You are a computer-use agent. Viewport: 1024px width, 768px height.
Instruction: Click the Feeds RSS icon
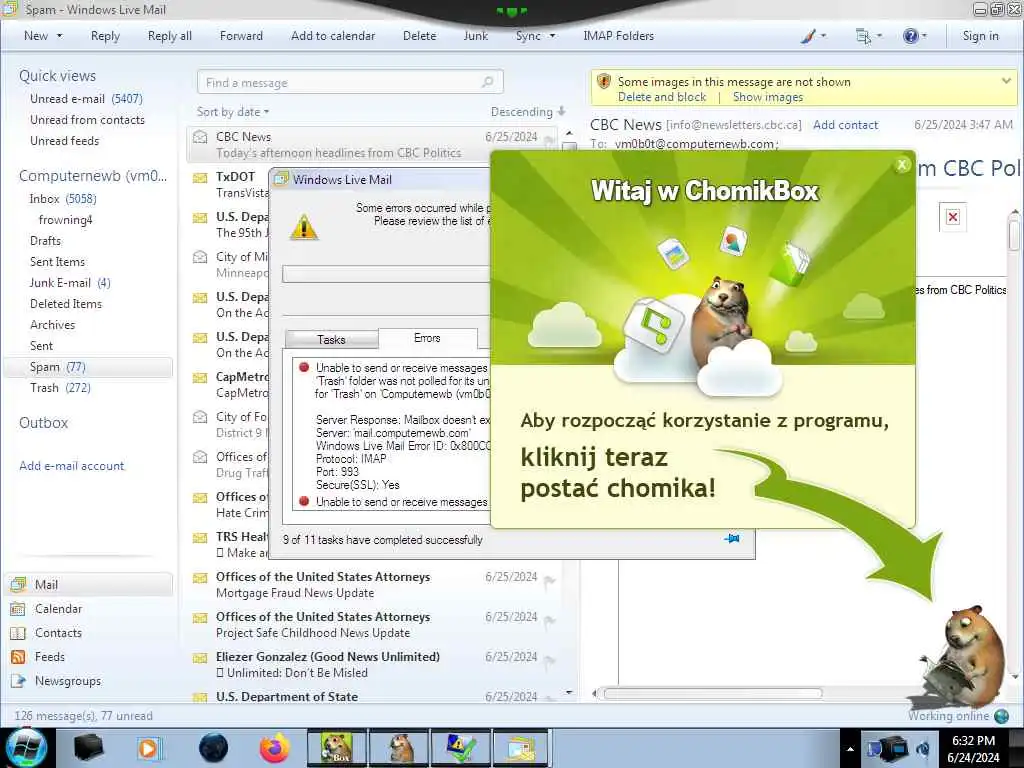18,657
